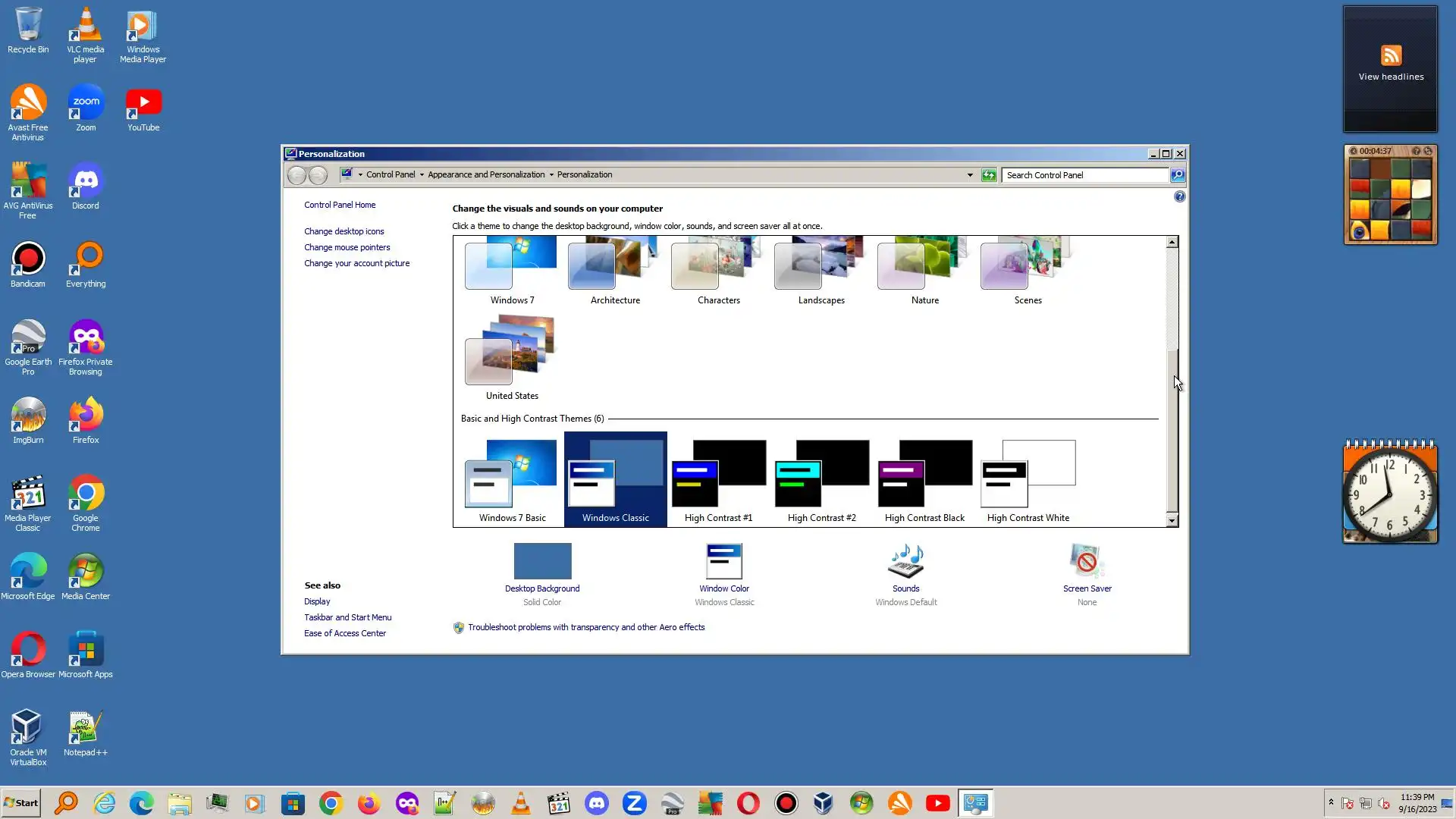Show hidden system tray icons
Image resolution: width=1456 pixels, height=819 pixels.
pos(1331,802)
